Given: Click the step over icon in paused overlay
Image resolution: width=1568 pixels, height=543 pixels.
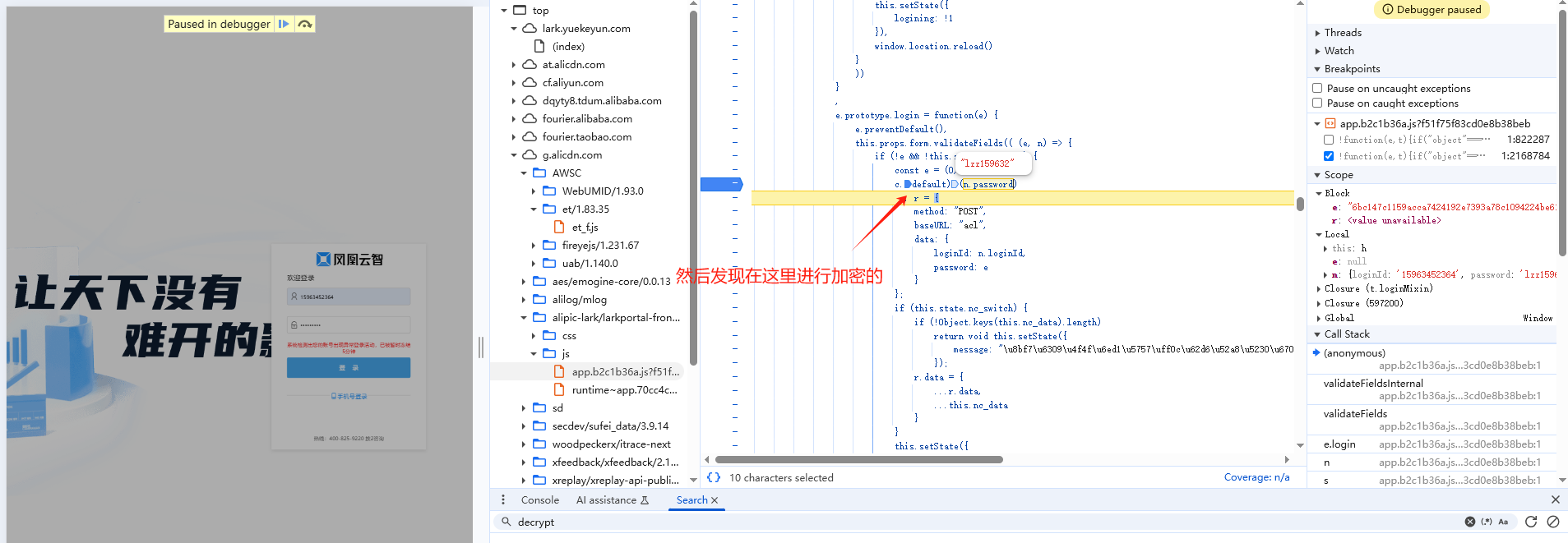Looking at the screenshot, I should (x=305, y=24).
